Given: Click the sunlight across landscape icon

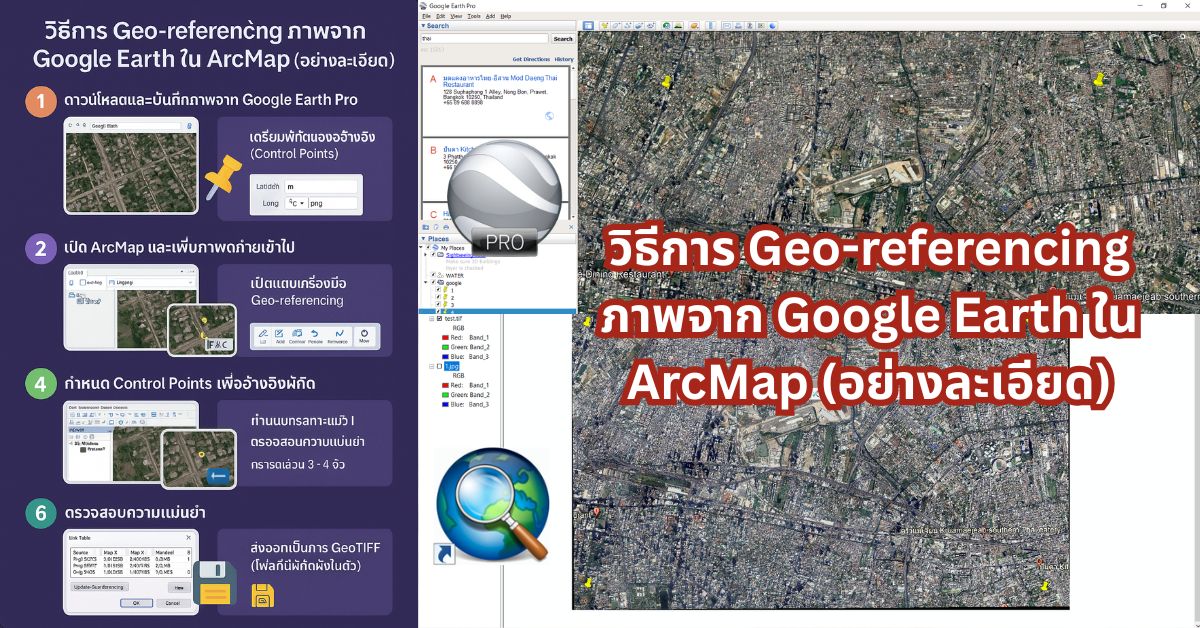Looking at the screenshot, I should tap(678, 25).
